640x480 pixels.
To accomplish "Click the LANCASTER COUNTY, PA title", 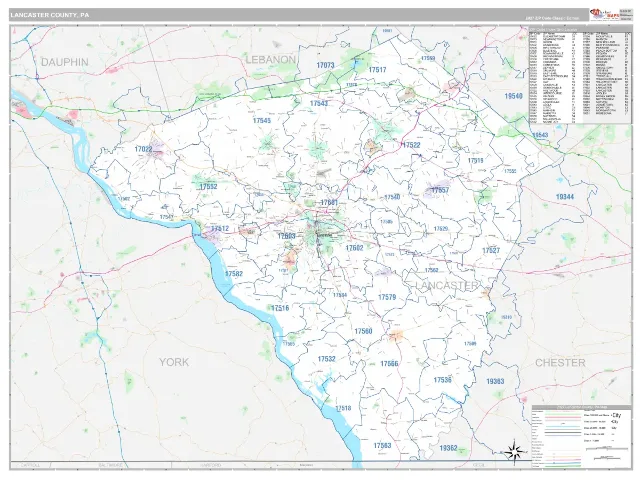I will click(49, 15).
